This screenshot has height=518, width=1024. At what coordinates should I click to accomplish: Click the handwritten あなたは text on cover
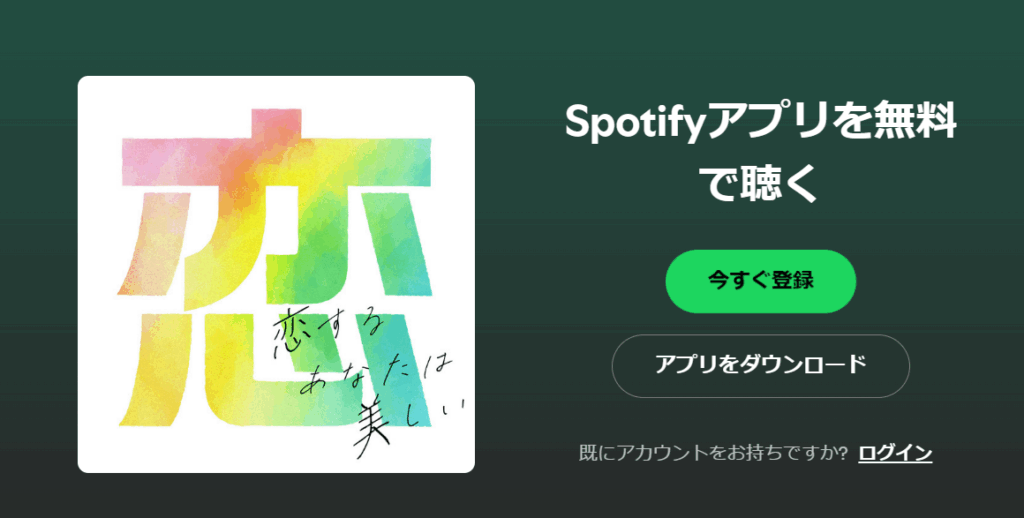[376, 376]
